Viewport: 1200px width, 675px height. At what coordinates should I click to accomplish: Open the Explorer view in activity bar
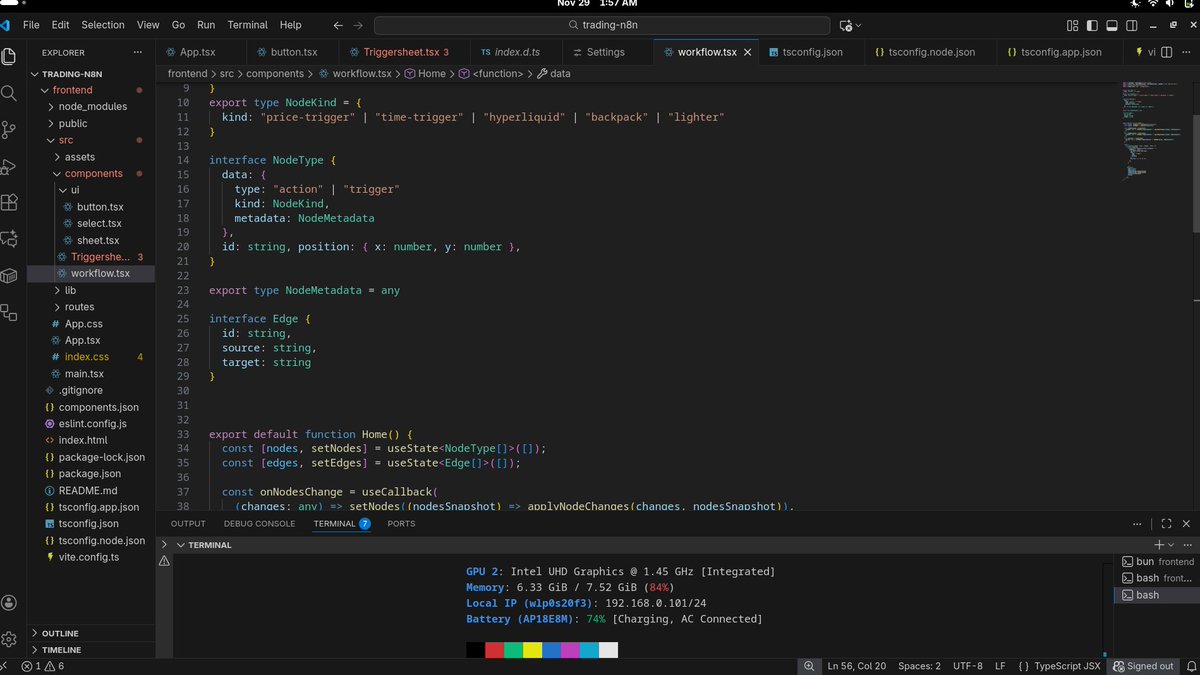9,57
